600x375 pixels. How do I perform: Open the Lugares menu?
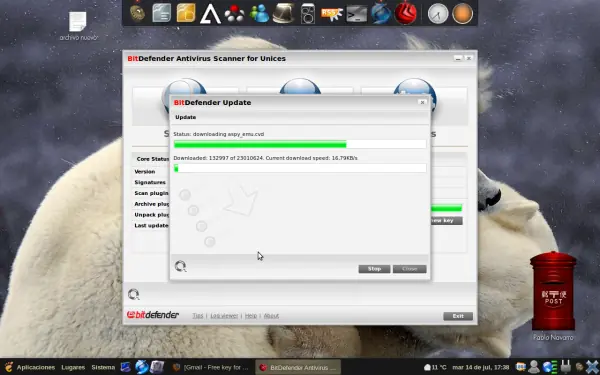[x=73, y=367]
